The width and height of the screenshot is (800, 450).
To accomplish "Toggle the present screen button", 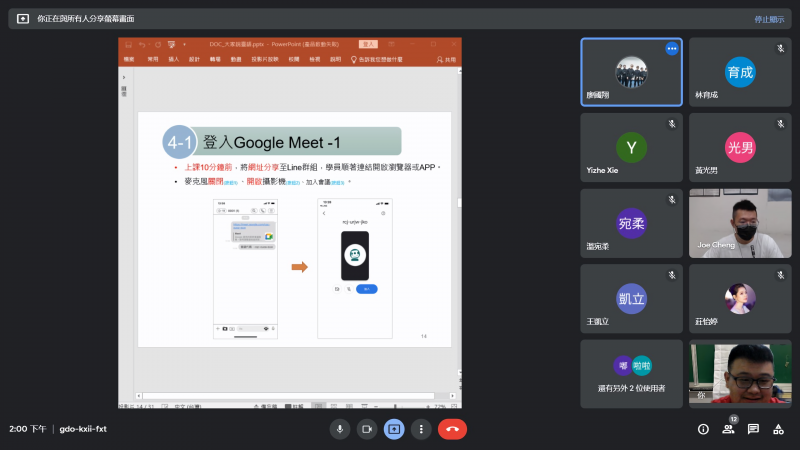I will [394, 428].
